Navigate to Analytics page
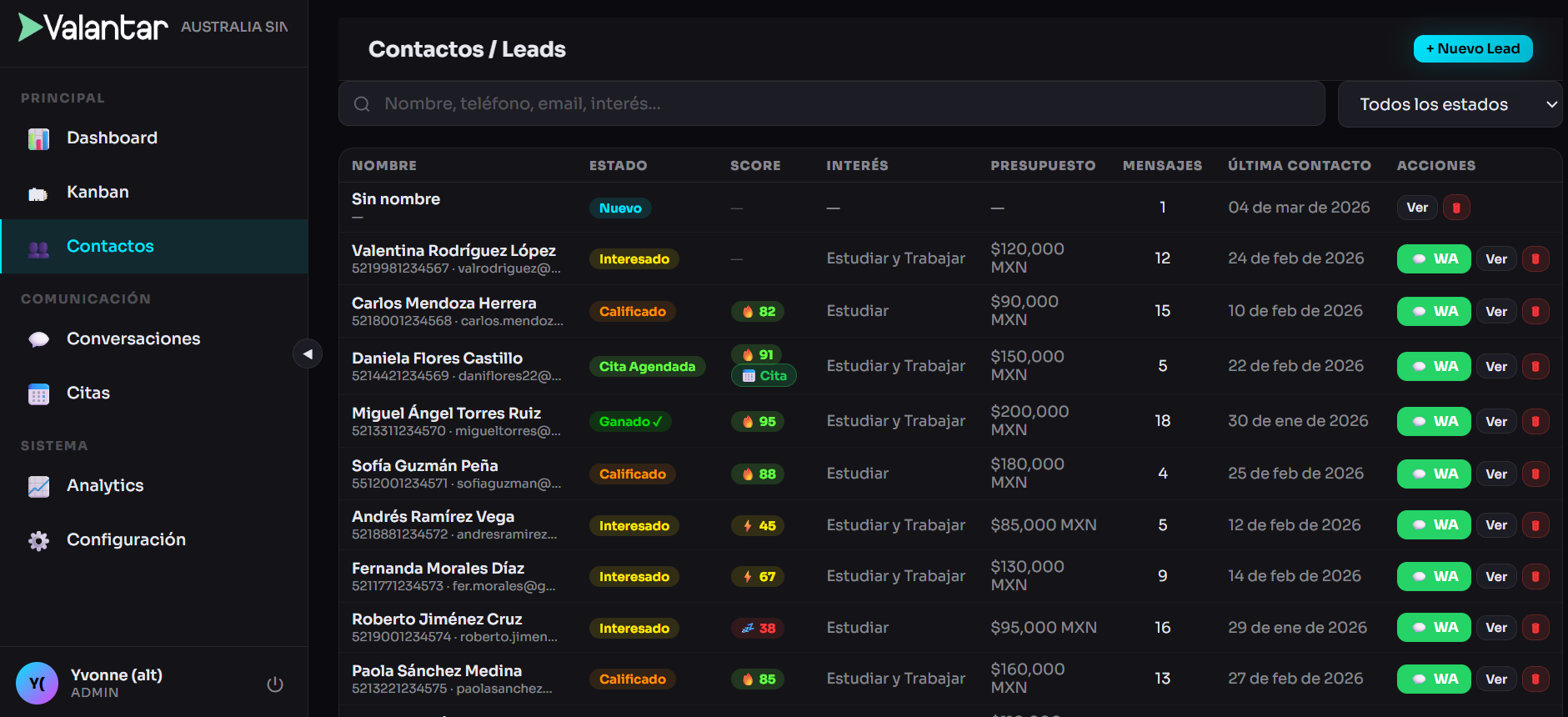Viewport: 1568px width, 717px height. pos(105,486)
